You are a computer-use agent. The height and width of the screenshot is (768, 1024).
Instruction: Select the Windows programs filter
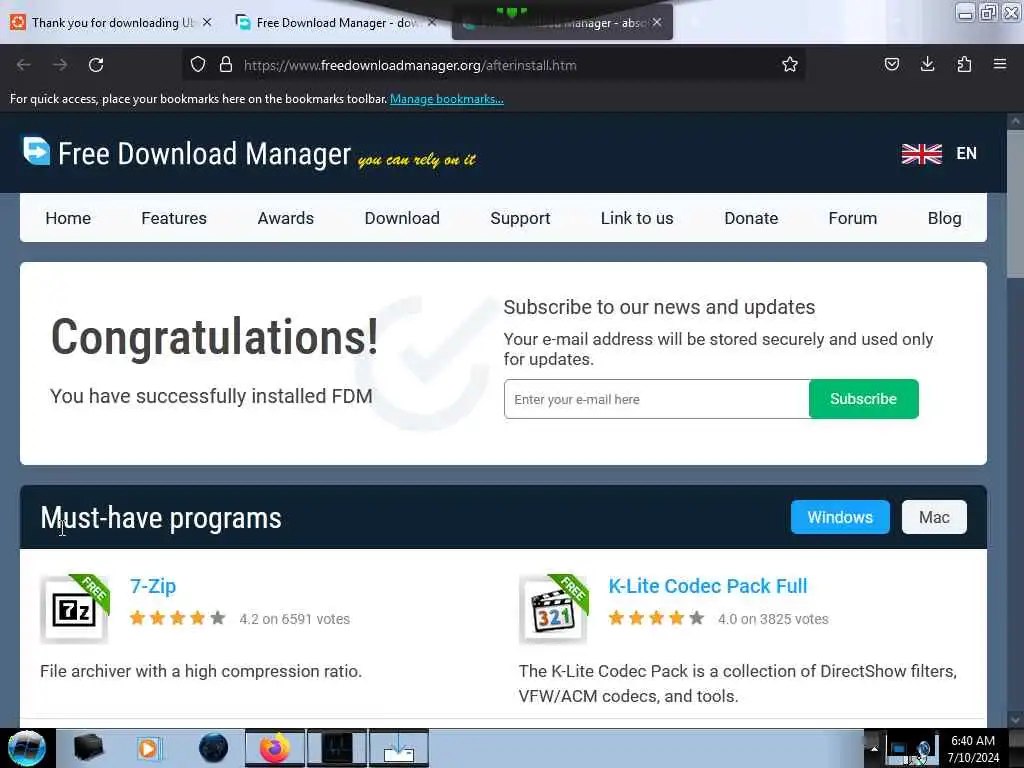pos(840,517)
